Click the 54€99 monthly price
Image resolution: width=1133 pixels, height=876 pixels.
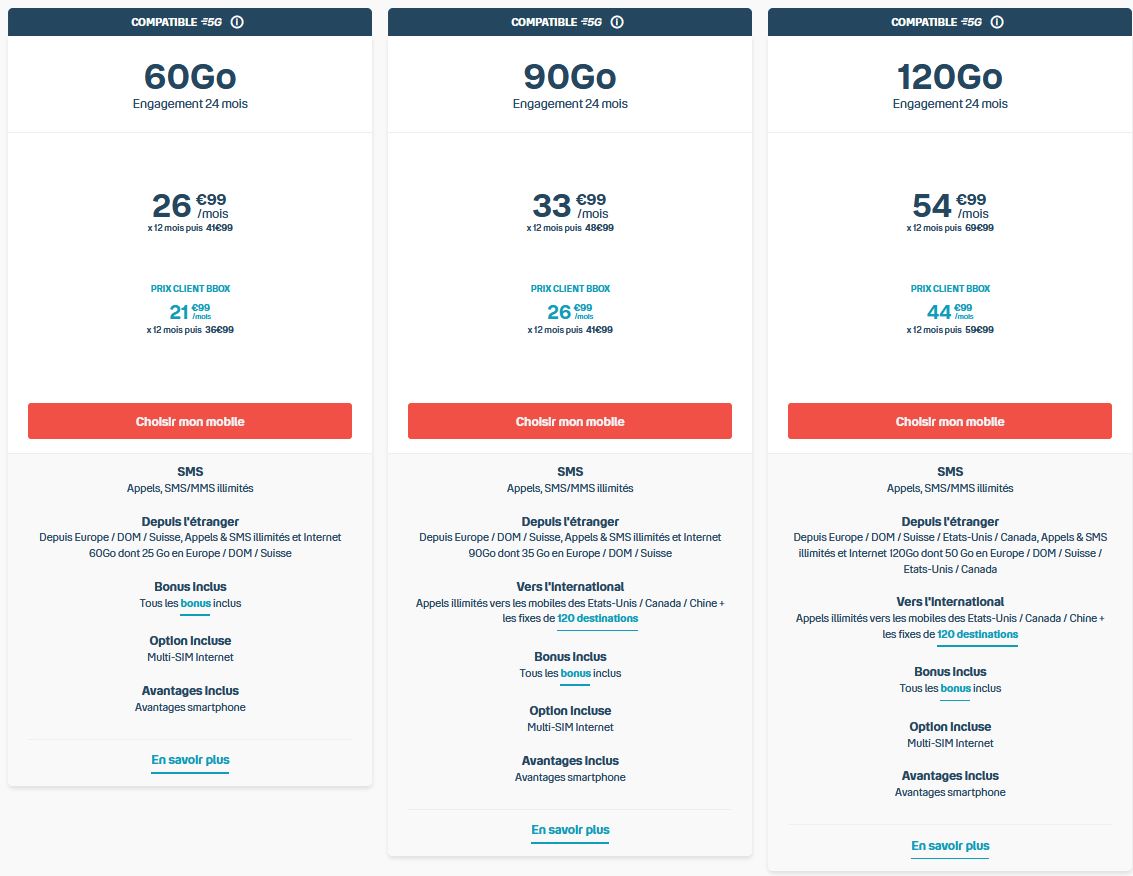(950, 206)
